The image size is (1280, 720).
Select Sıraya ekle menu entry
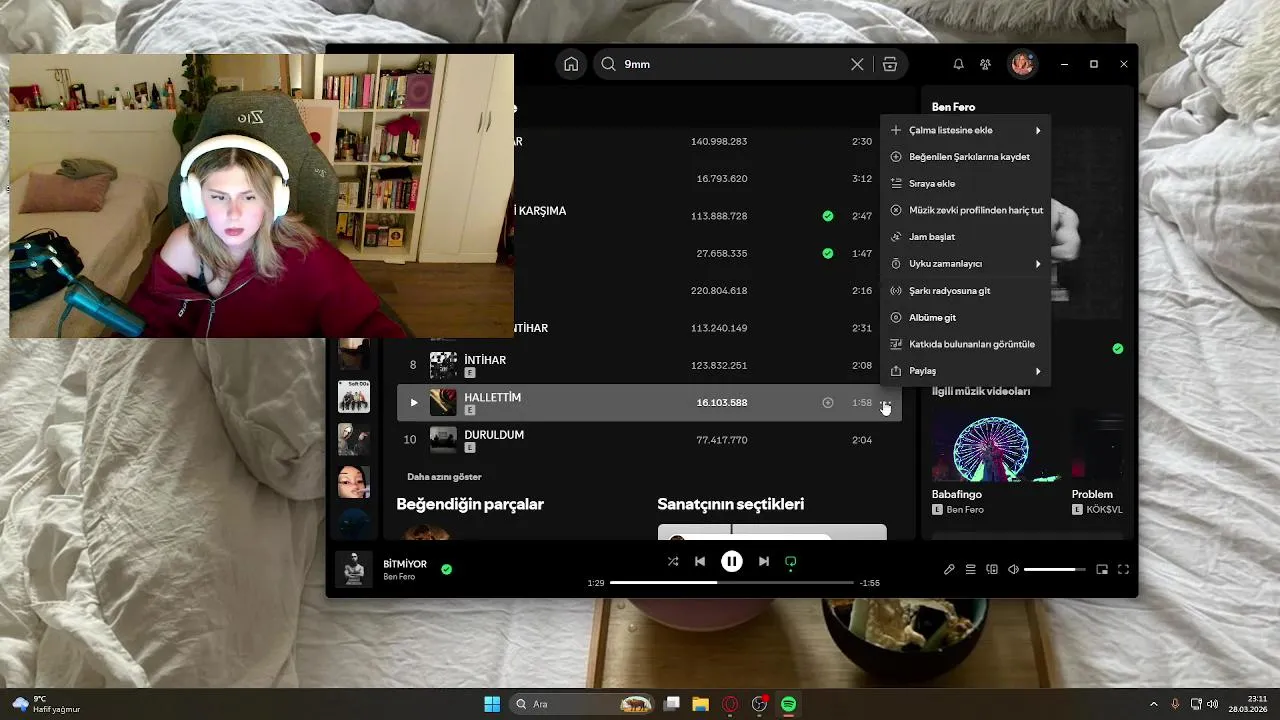[x=965, y=184]
